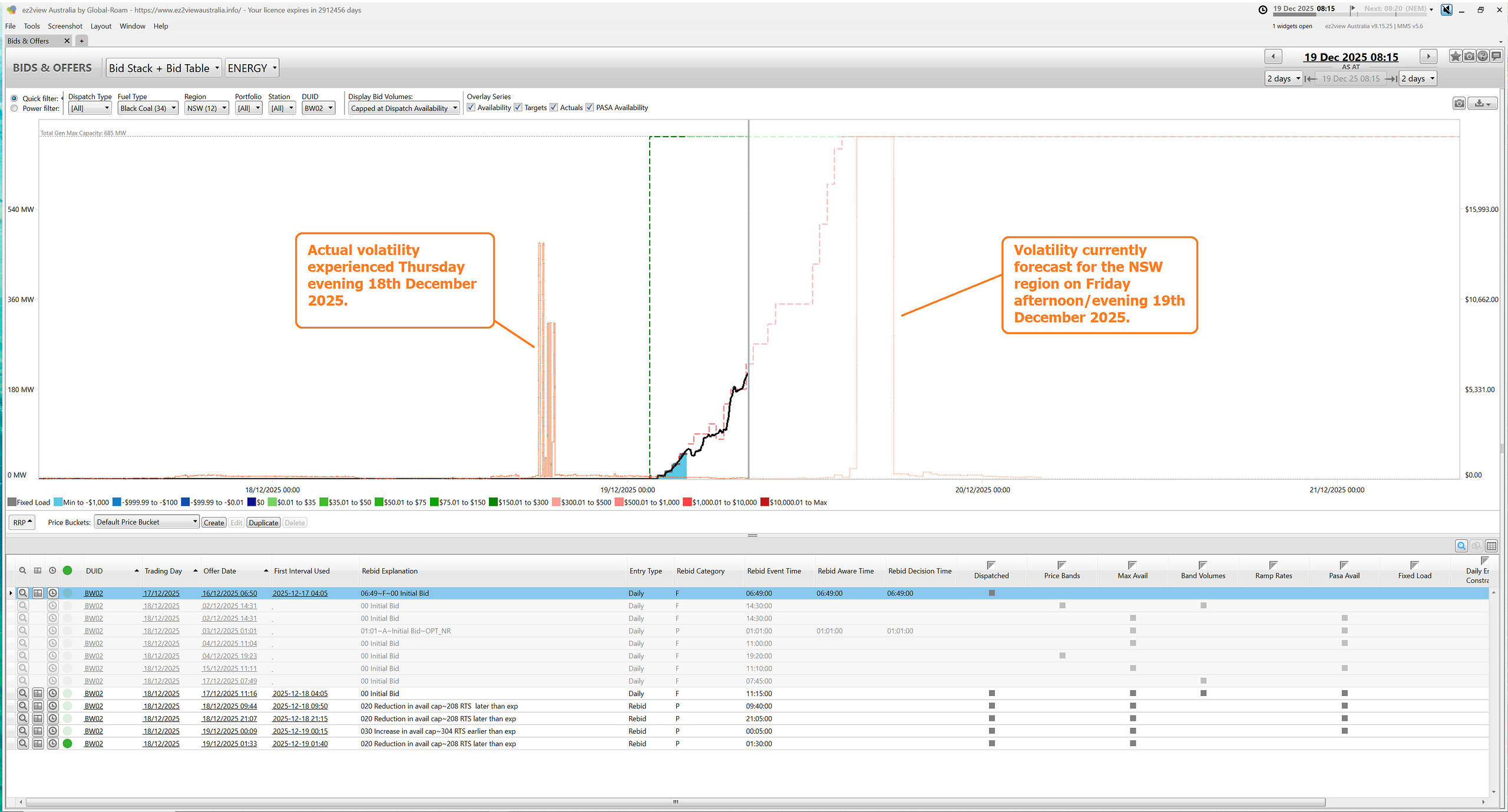Viewport: 1508px width, 812px height.
Task: Open bid table icon on the 17/12/2025 11:16 row
Action: pos(38,694)
